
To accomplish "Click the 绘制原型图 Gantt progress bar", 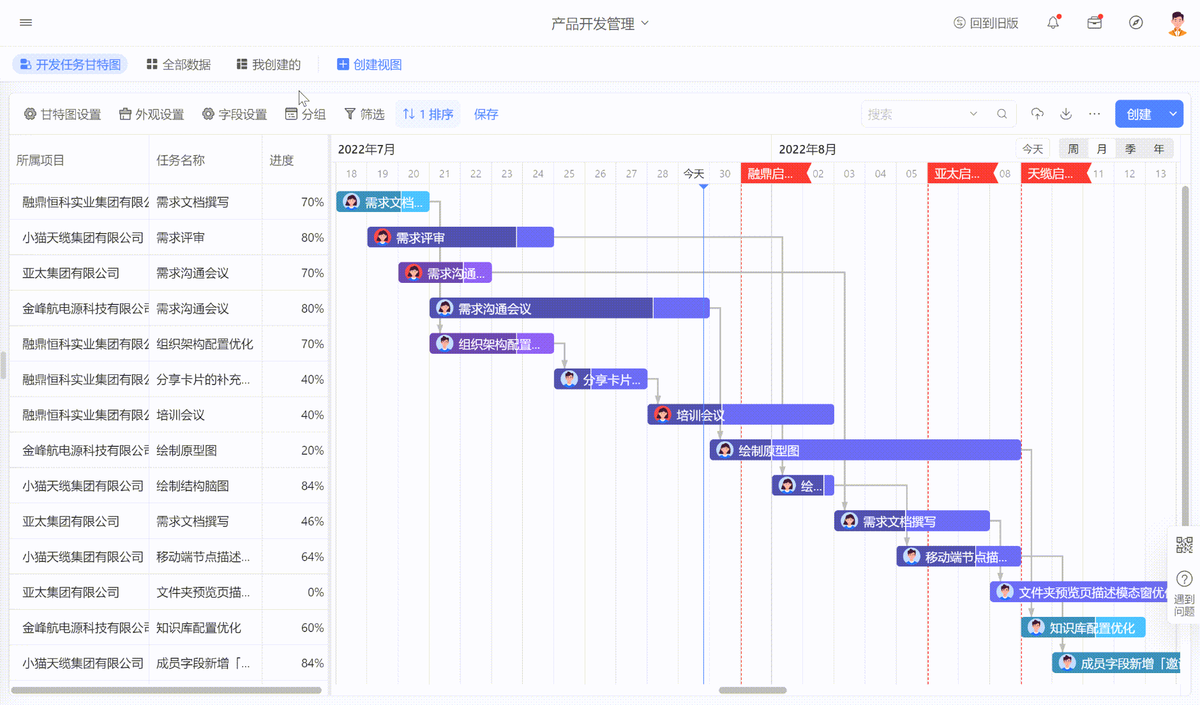I will pyautogui.click(x=865, y=451).
